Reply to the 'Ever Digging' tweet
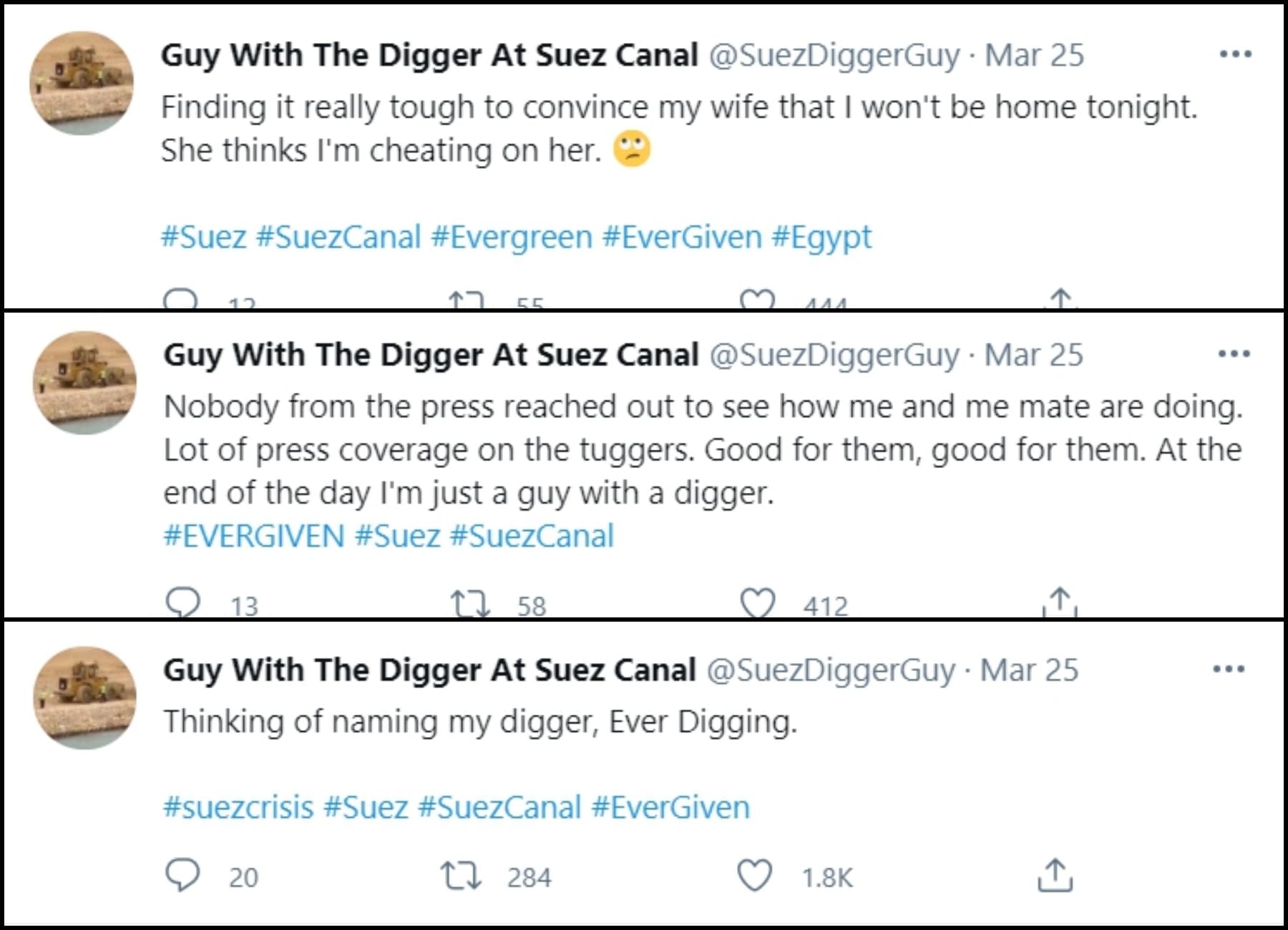 point(182,876)
